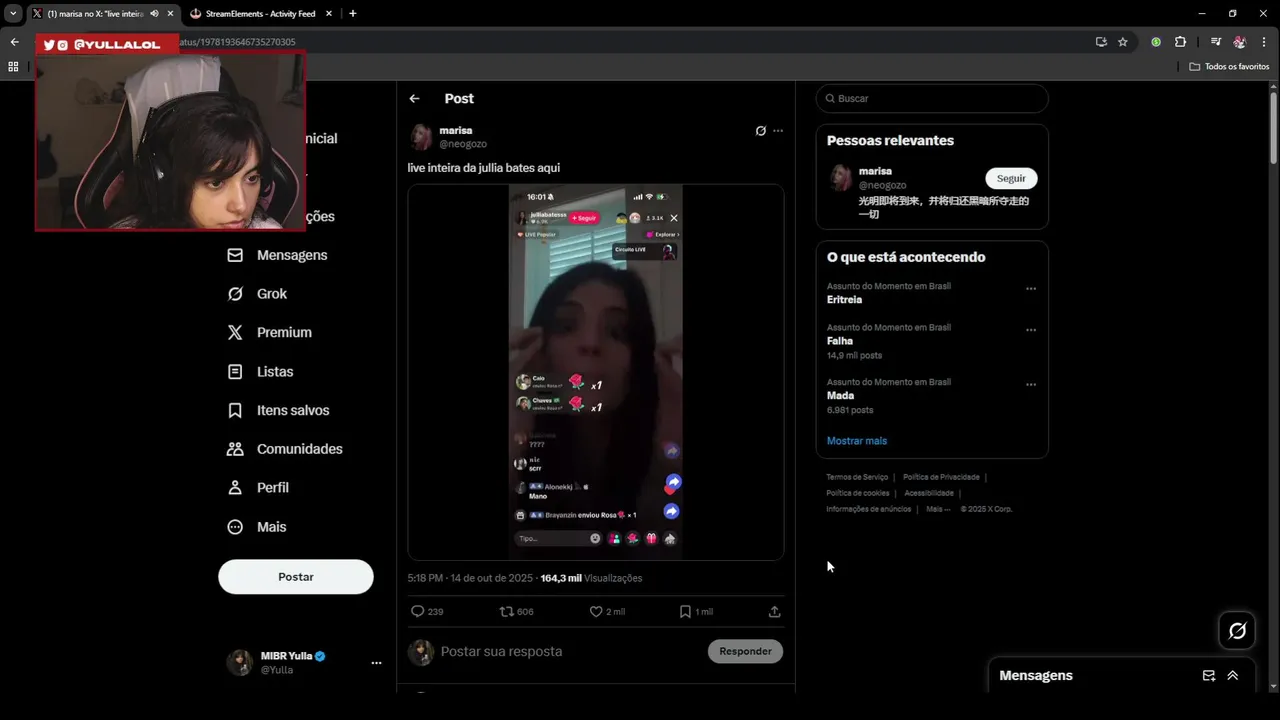Open Política de Privacidade footer link
This screenshot has width=1280, height=720.
pyautogui.click(x=941, y=477)
